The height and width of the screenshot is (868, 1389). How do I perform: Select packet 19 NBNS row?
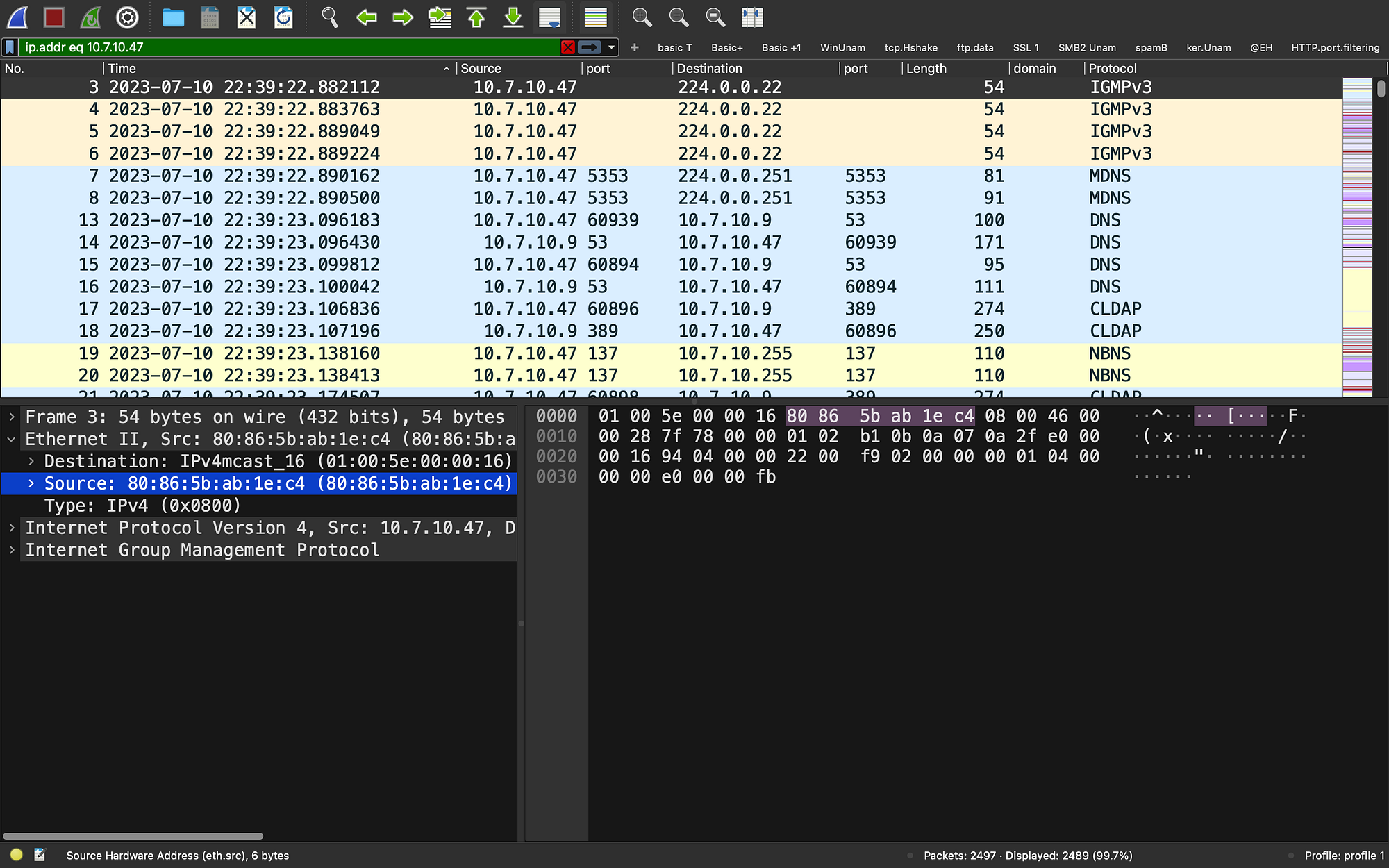point(671,353)
